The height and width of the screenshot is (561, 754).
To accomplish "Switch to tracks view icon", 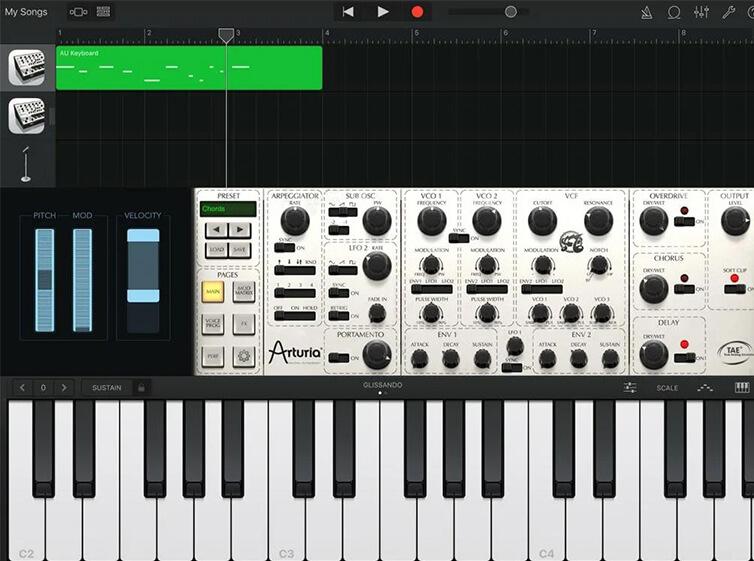I will point(78,12).
